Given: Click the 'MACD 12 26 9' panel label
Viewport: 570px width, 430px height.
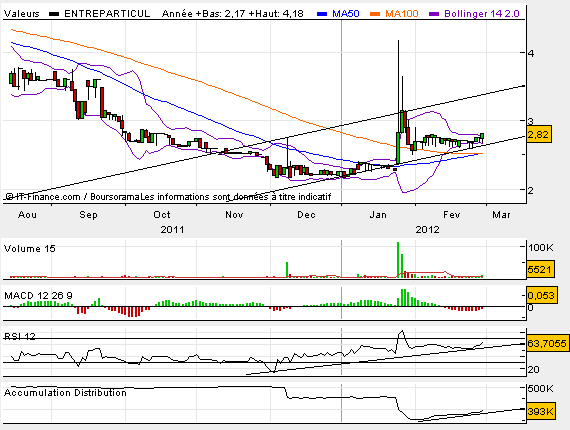Looking at the screenshot, I should 38,296.
